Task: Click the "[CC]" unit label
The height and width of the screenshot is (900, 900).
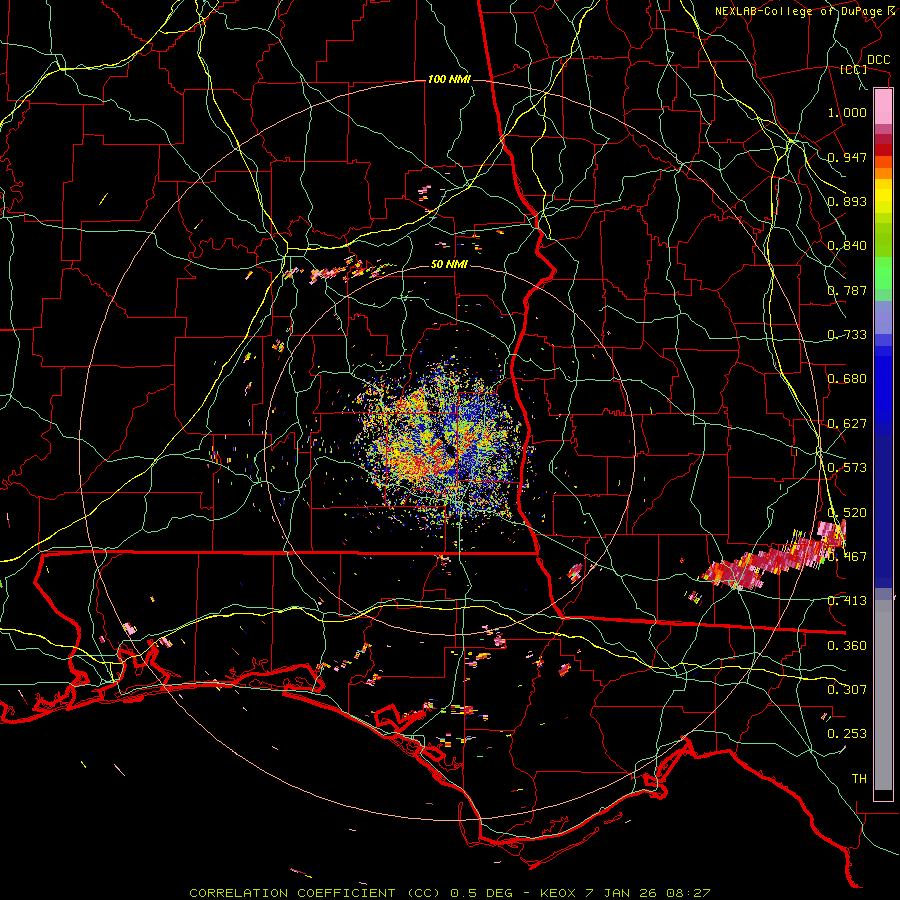Action: [854, 69]
